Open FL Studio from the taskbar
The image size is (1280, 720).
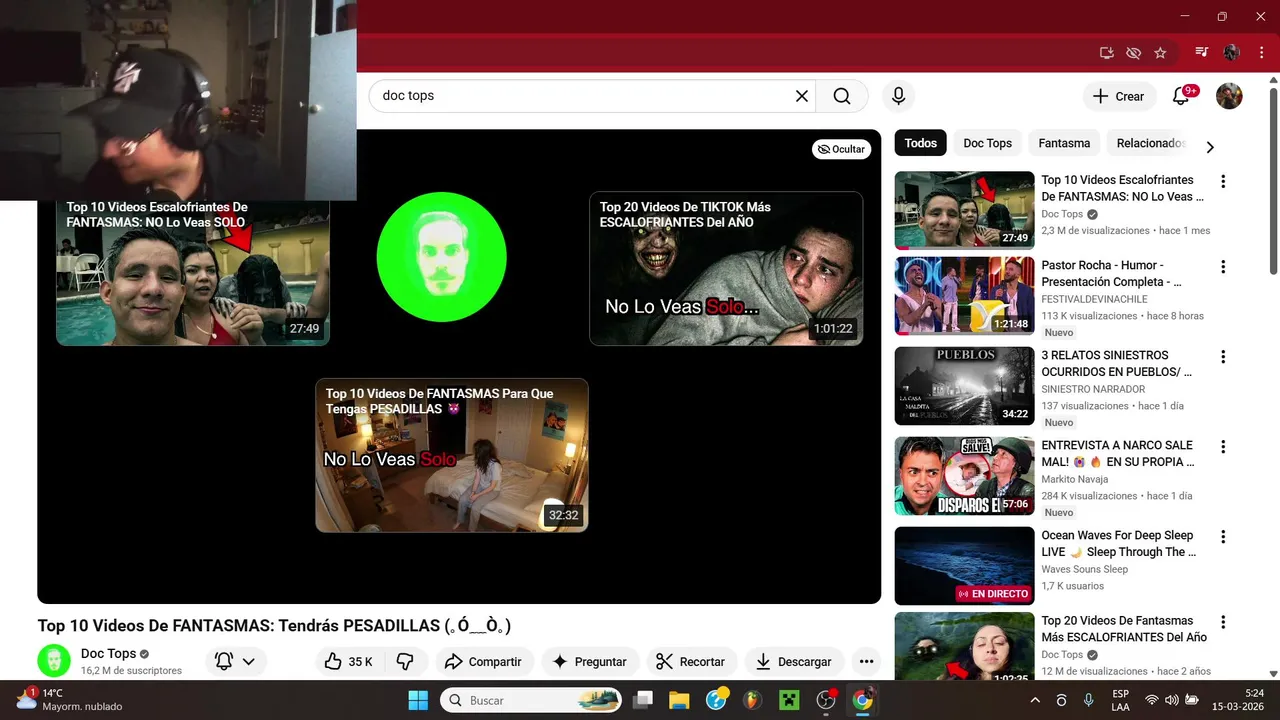coord(753,700)
